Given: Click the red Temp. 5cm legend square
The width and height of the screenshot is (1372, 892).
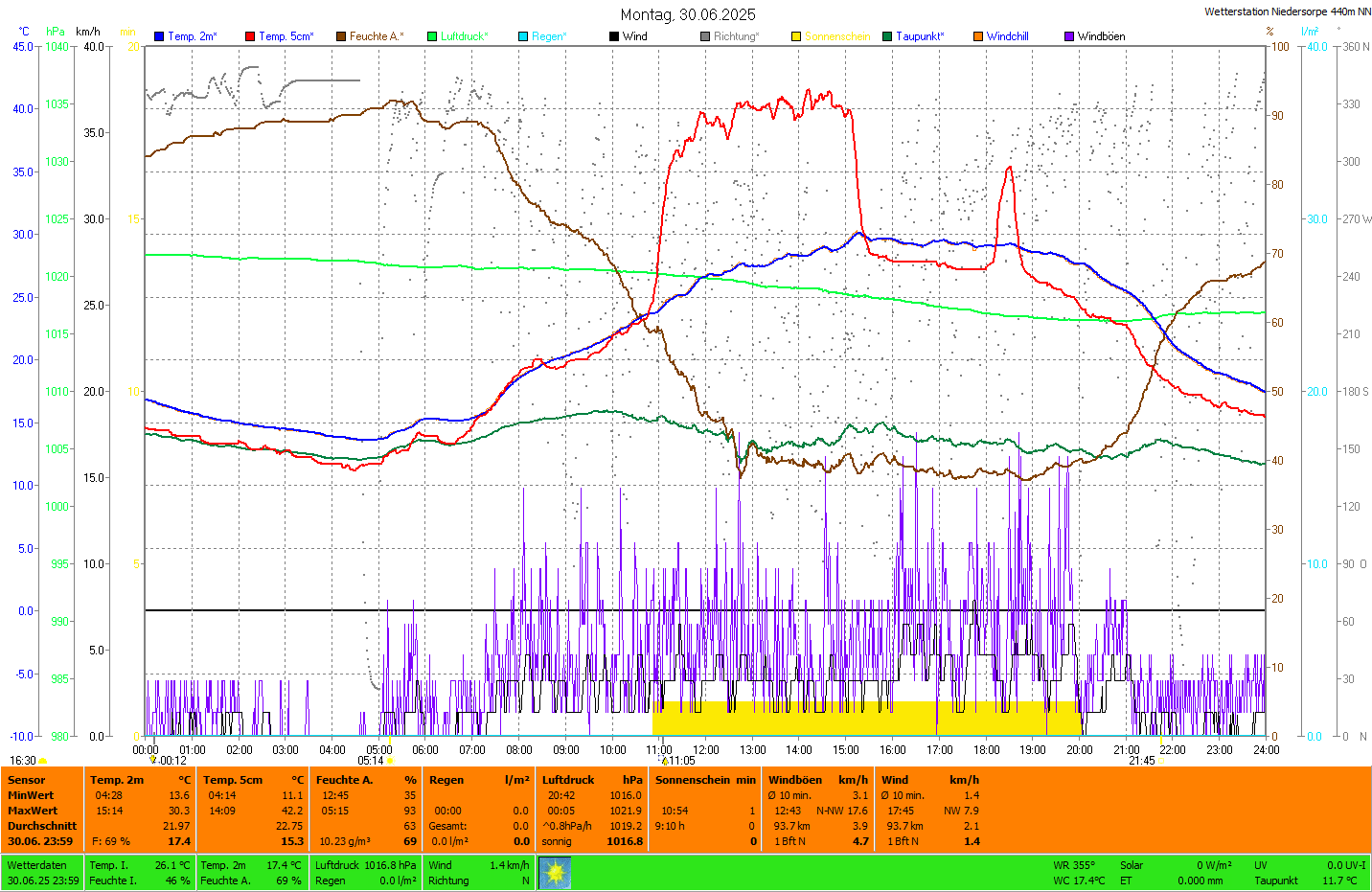Looking at the screenshot, I should 250,36.
